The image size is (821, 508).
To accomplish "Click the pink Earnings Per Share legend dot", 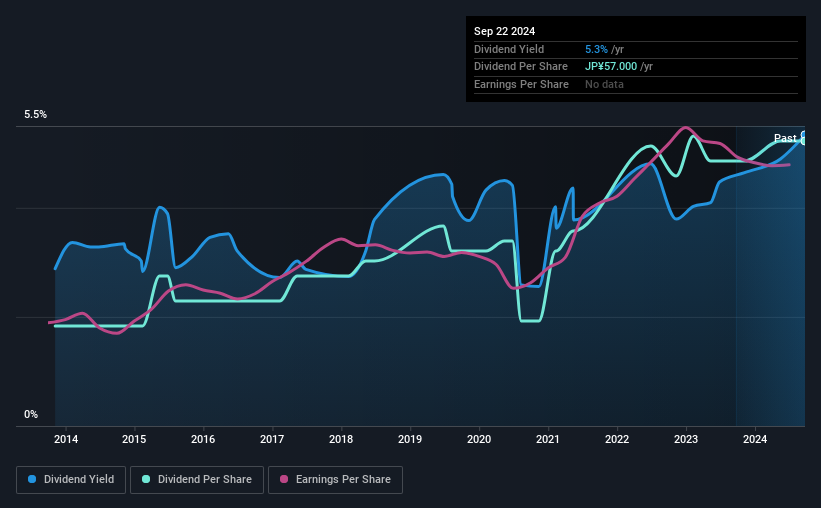I will pyautogui.click(x=284, y=479).
